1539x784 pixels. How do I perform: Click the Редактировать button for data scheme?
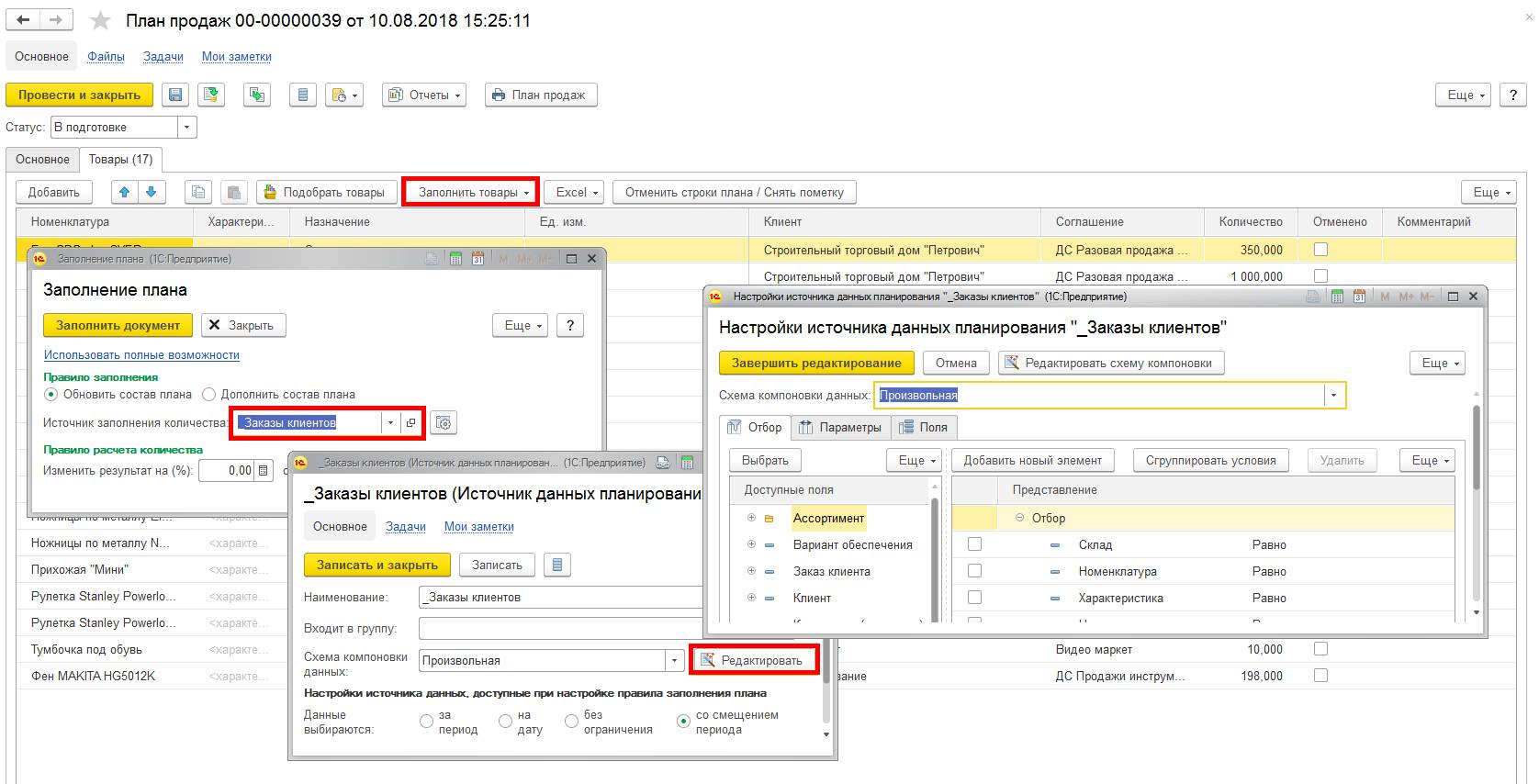pyautogui.click(x=753, y=660)
